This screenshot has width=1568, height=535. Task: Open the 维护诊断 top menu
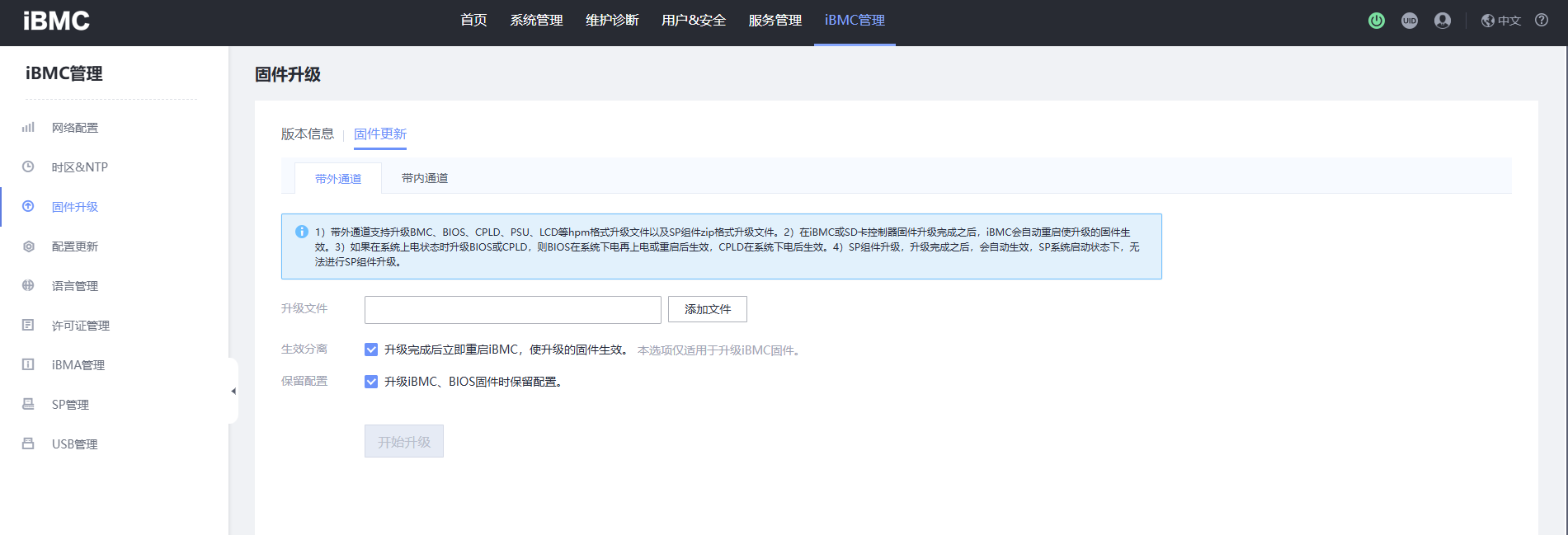(x=612, y=21)
